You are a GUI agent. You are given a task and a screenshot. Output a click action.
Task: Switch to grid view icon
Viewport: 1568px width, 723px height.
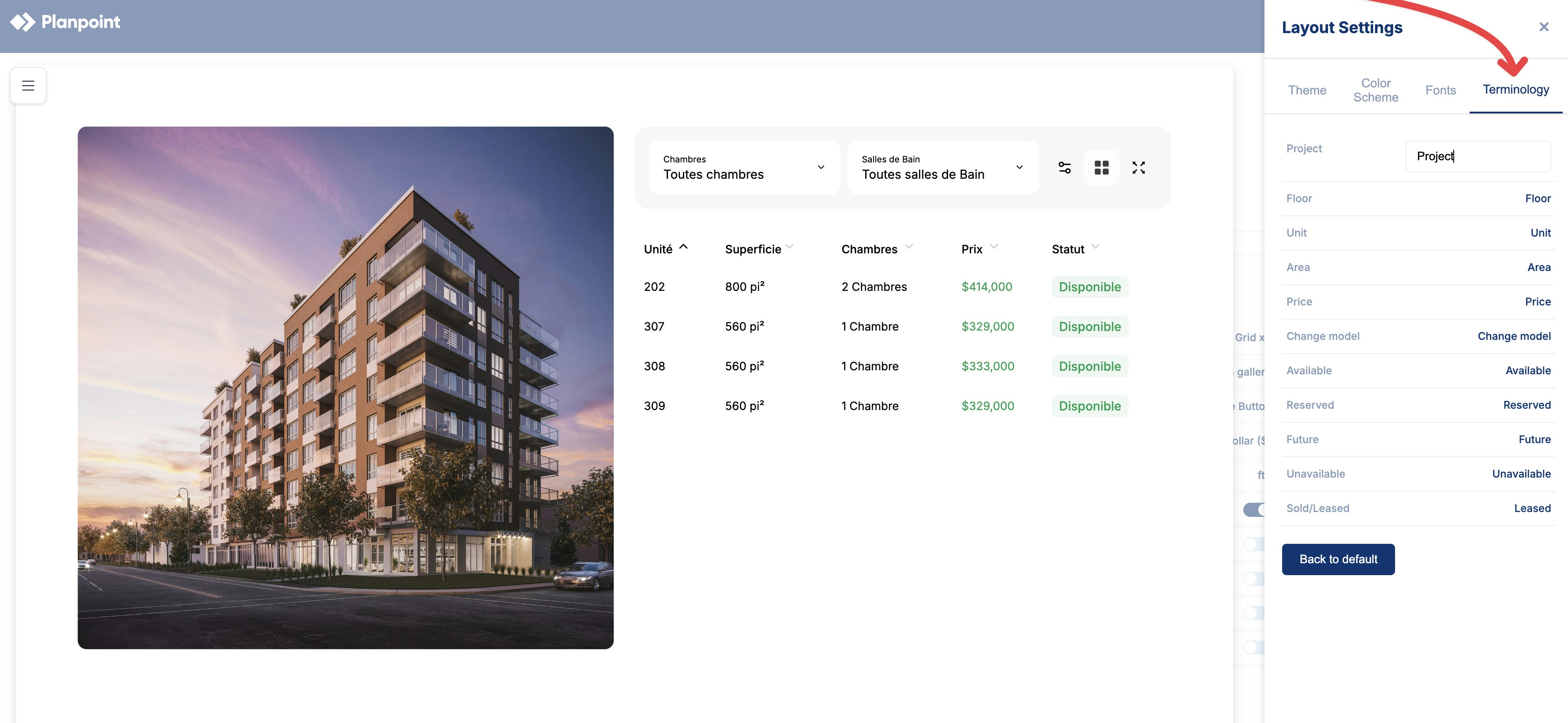(1101, 167)
